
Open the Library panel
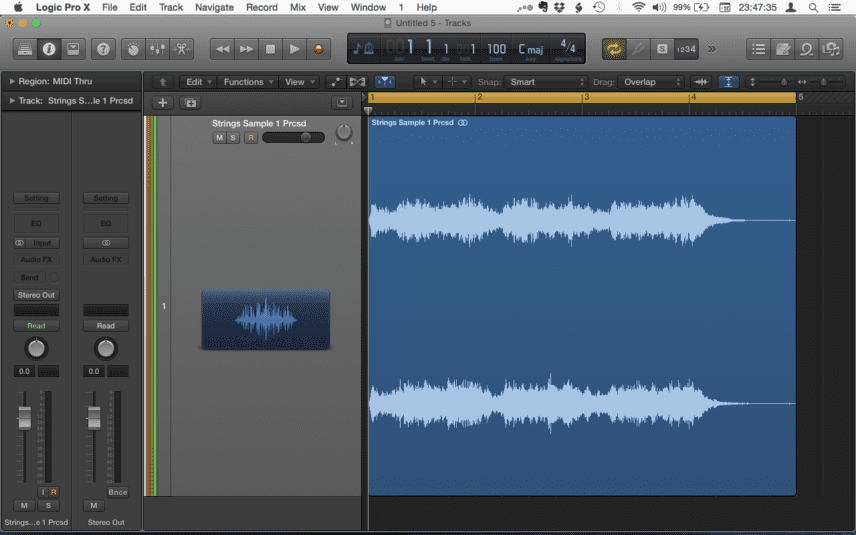[25, 49]
